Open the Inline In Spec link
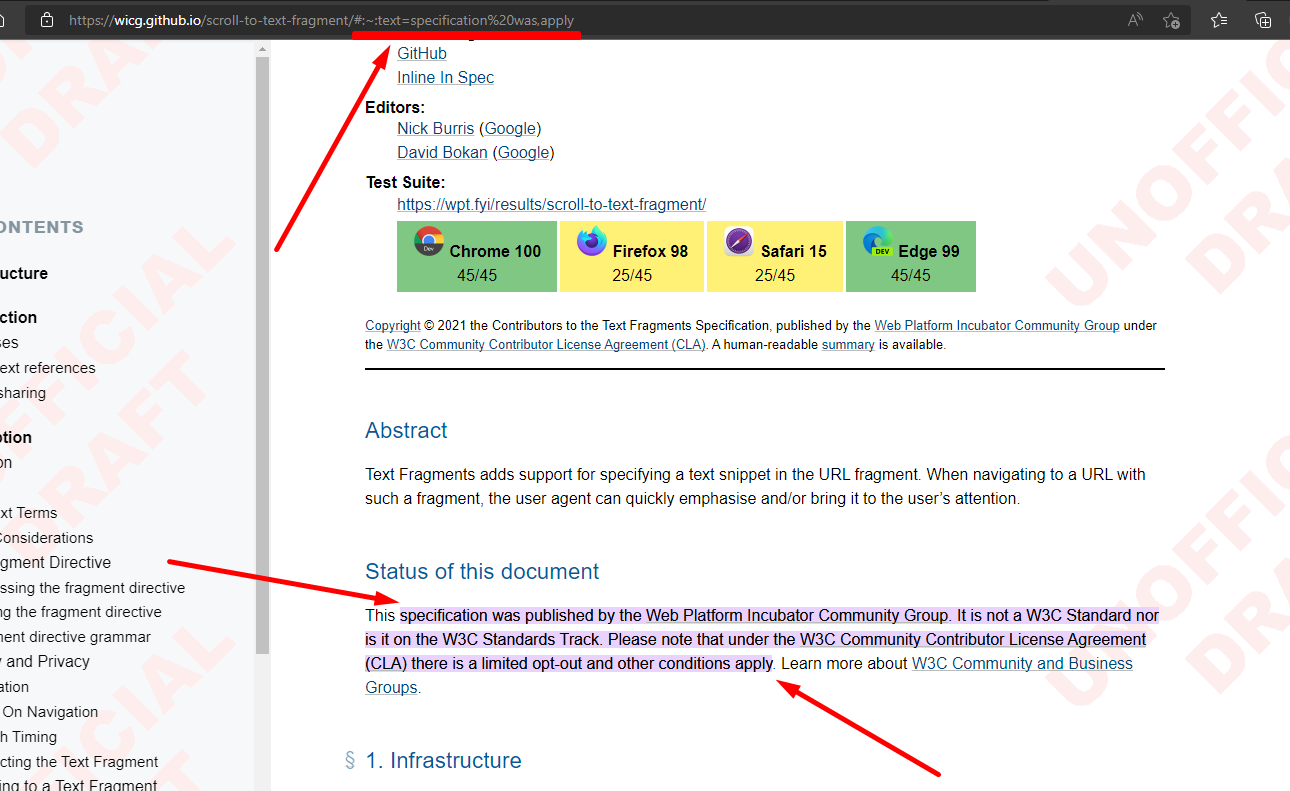This screenshot has height=791, width=1290. point(445,77)
